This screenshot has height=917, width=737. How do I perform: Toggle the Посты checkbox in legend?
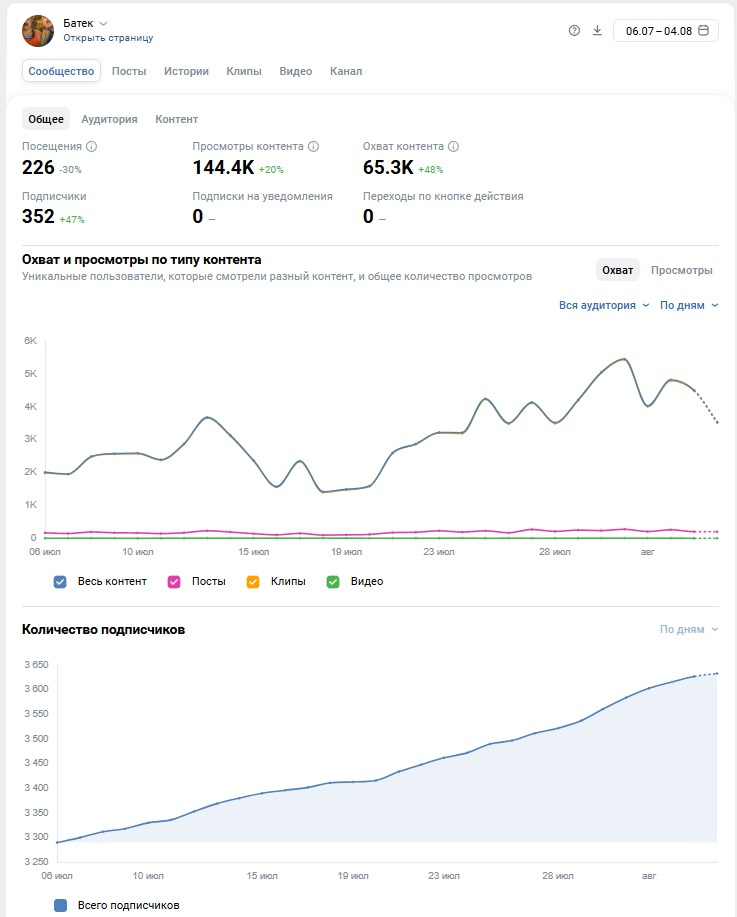(174, 582)
